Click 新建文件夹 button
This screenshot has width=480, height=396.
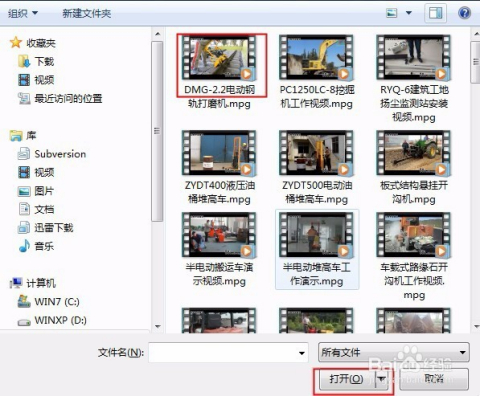point(87,13)
